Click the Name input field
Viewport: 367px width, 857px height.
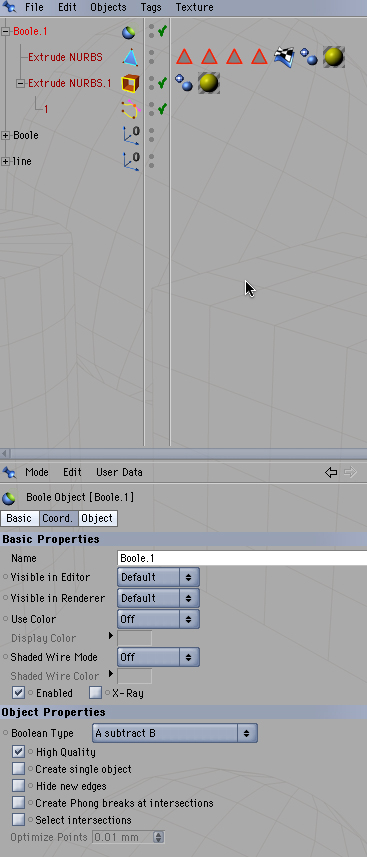click(x=242, y=558)
